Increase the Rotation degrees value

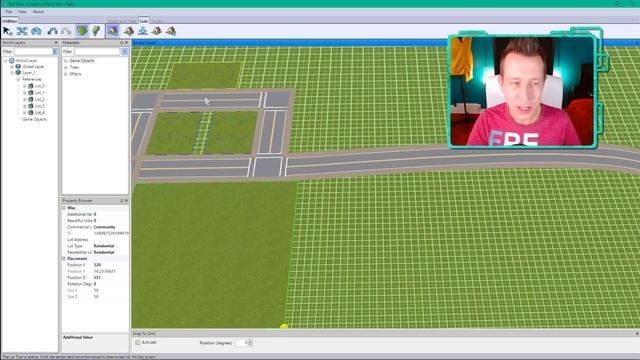coord(251,341)
